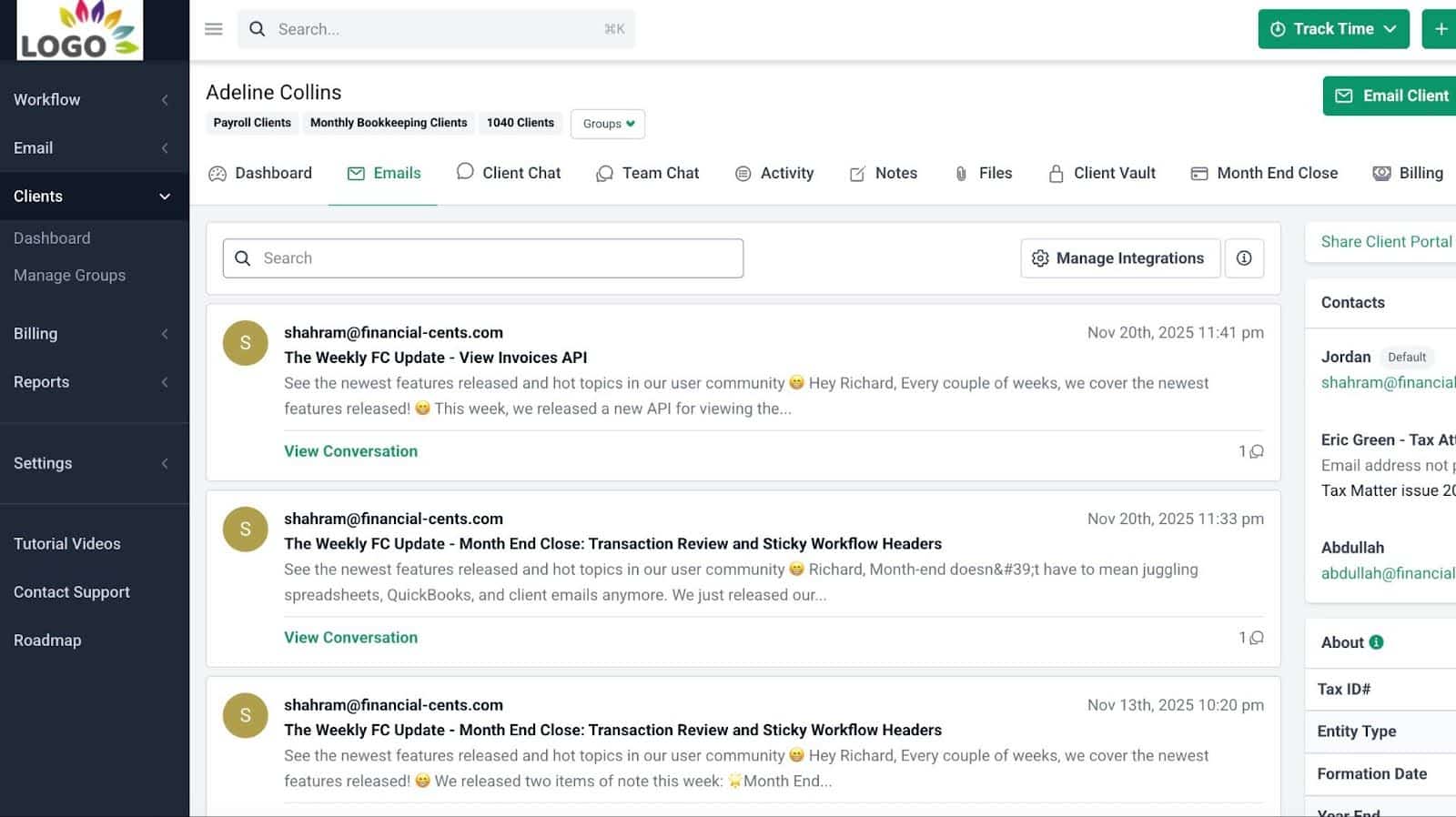Click reply count icon on 11:41 pm email
This screenshot has width=1456, height=817.
(x=1257, y=451)
